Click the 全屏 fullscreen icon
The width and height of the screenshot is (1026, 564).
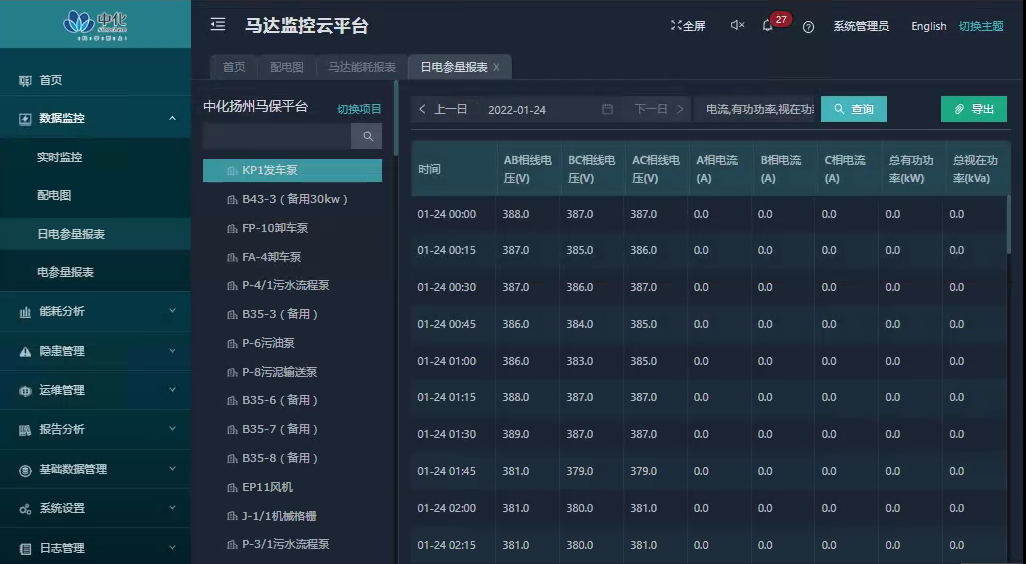(x=687, y=26)
